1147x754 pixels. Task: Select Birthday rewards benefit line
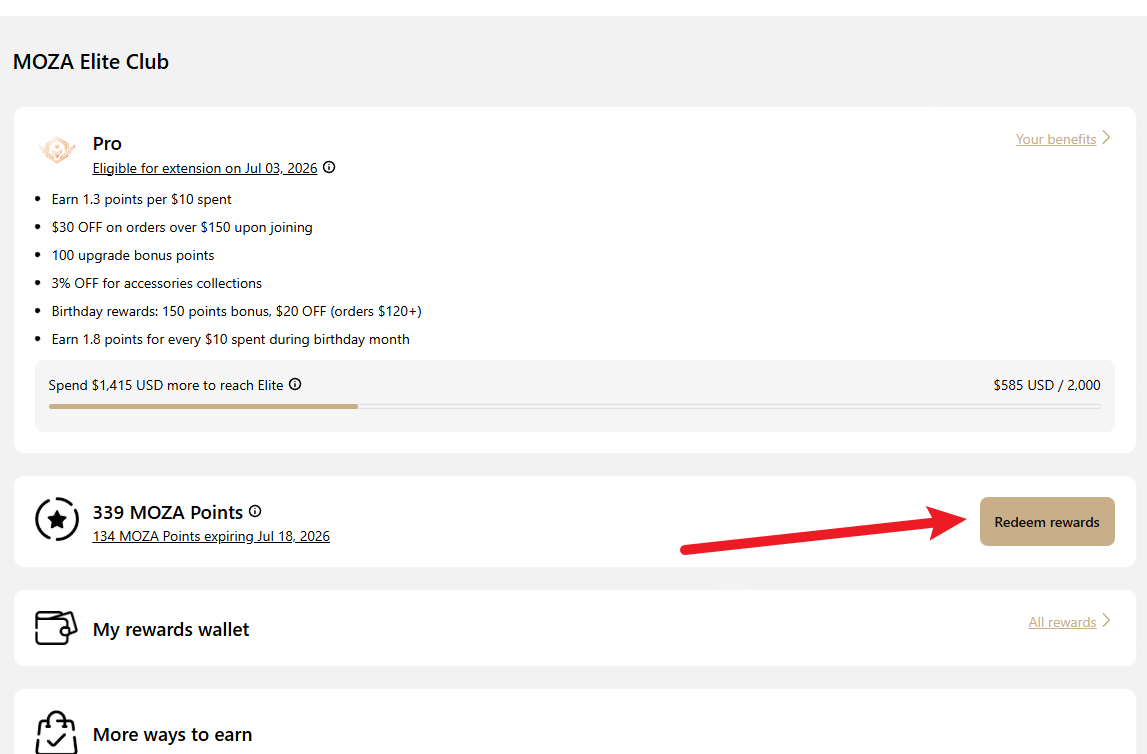236,312
